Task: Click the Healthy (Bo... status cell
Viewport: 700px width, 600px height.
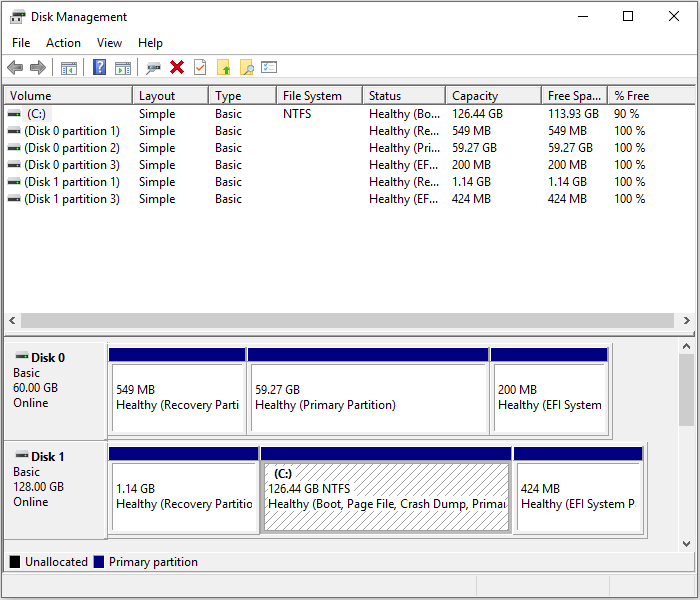Action: [404, 114]
